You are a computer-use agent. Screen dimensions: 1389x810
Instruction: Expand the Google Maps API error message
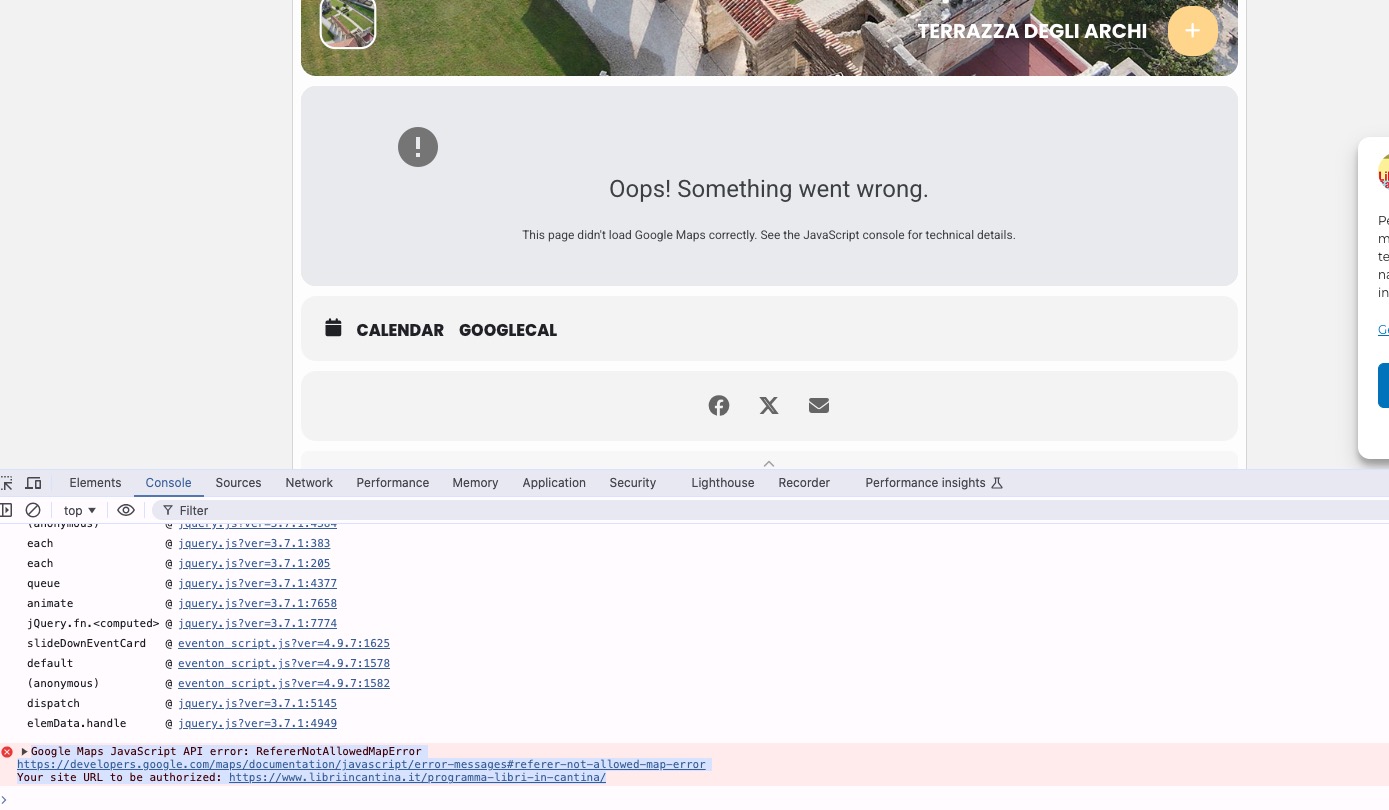click(x=25, y=751)
